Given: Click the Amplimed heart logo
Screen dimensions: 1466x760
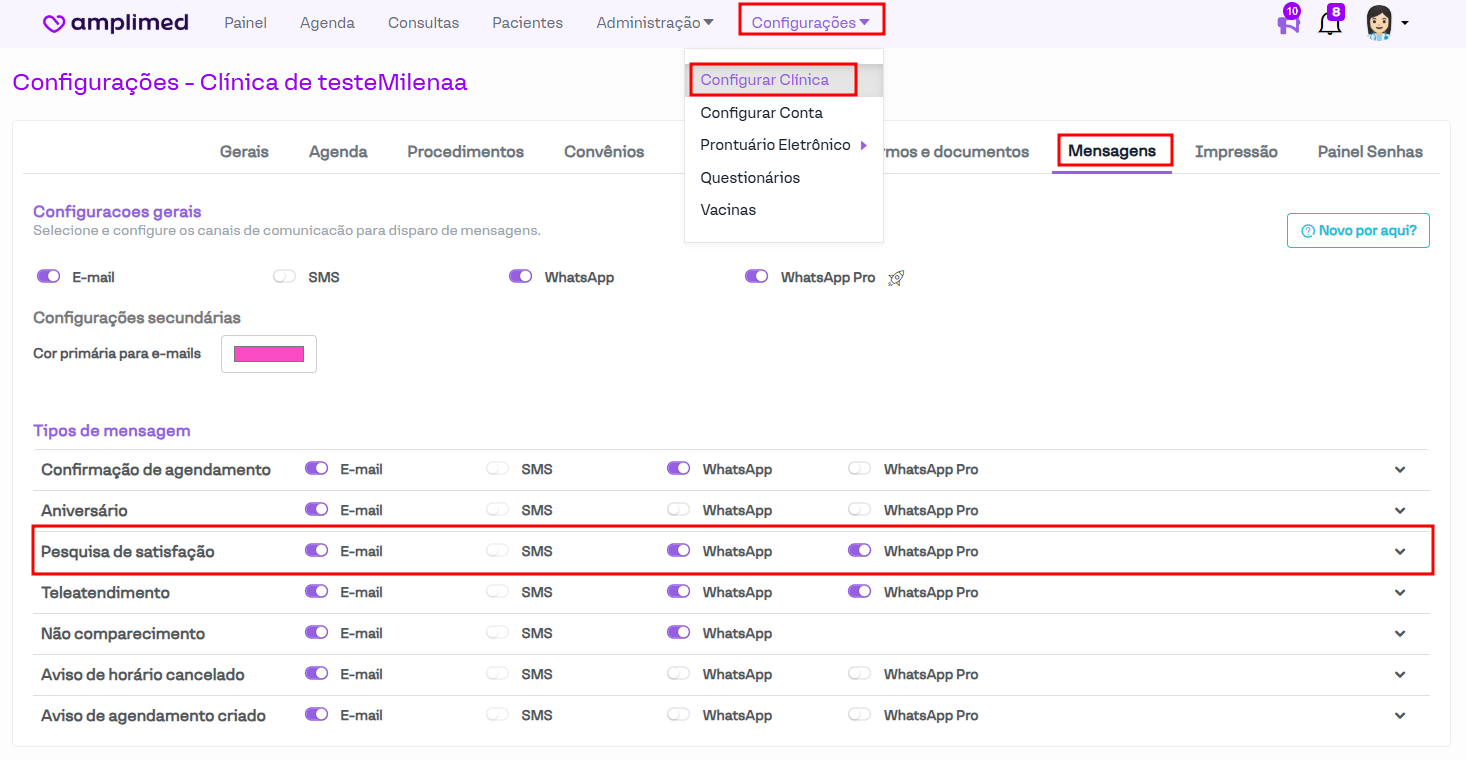Looking at the screenshot, I should click(x=55, y=23).
